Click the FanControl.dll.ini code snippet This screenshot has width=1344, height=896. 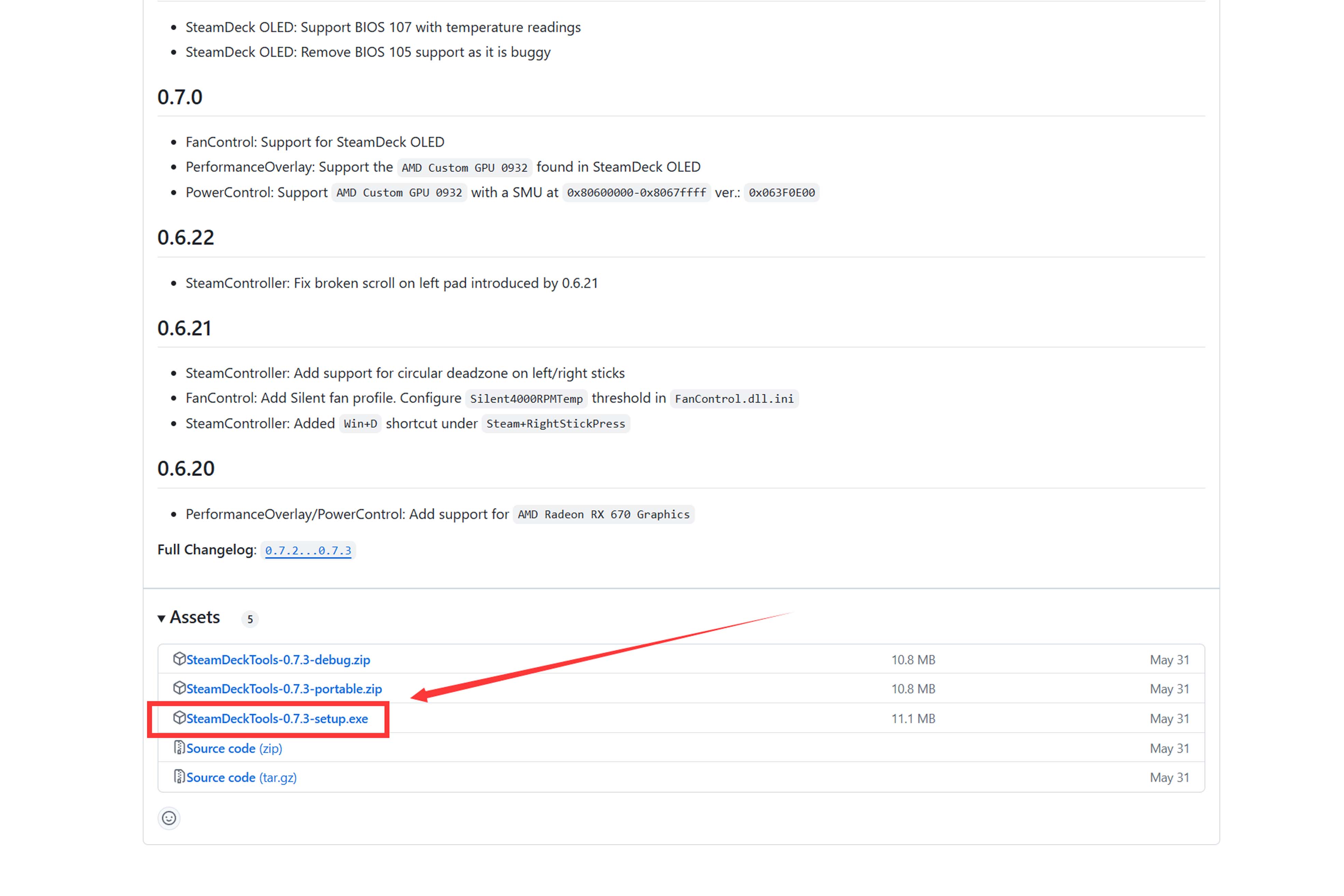[x=734, y=399]
